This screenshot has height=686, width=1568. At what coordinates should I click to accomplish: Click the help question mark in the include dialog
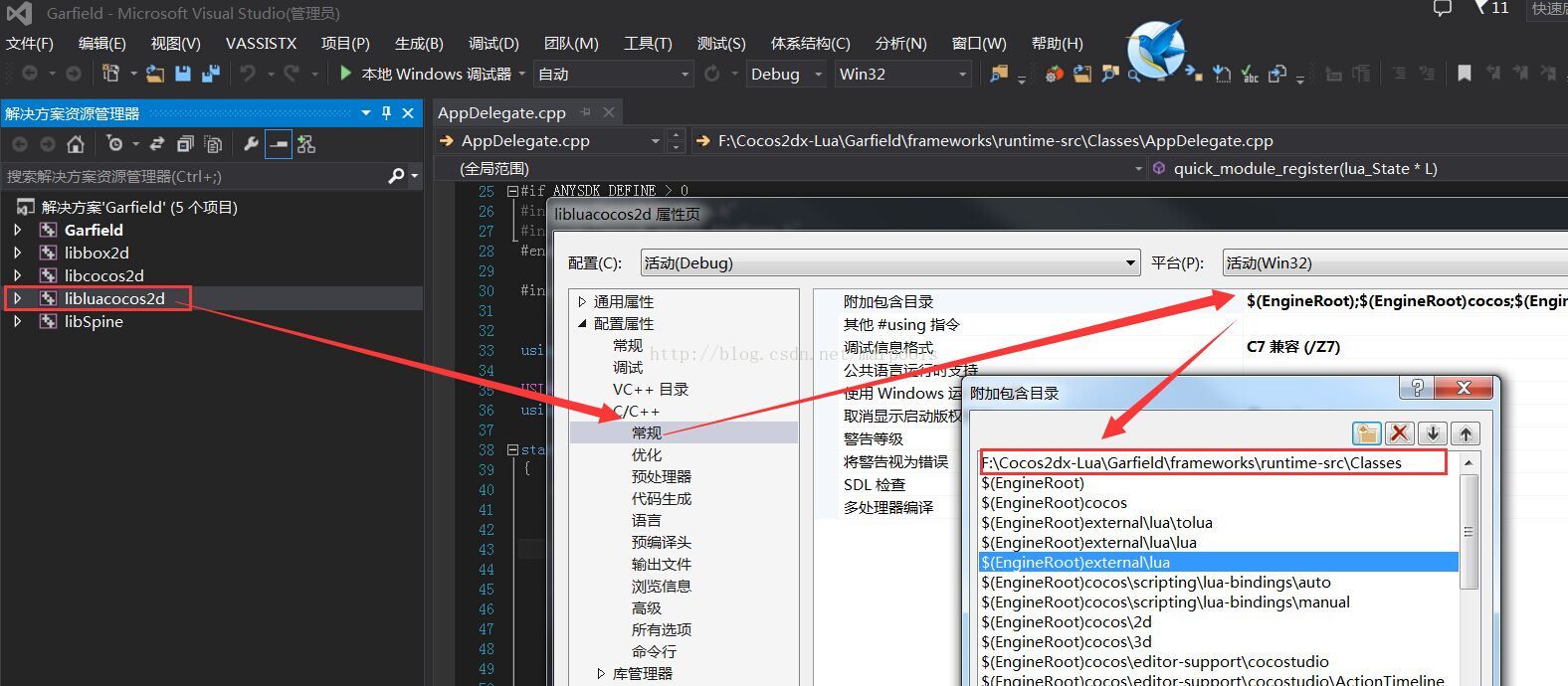[x=1417, y=388]
